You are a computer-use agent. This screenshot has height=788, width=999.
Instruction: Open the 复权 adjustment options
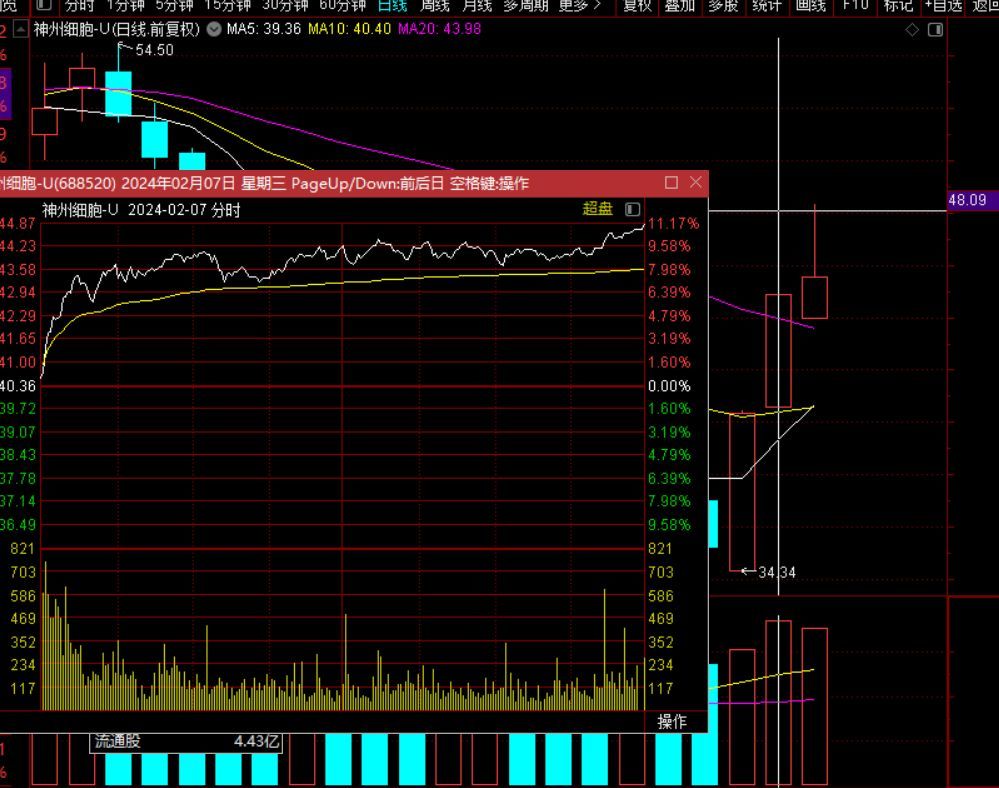[x=637, y=5]
